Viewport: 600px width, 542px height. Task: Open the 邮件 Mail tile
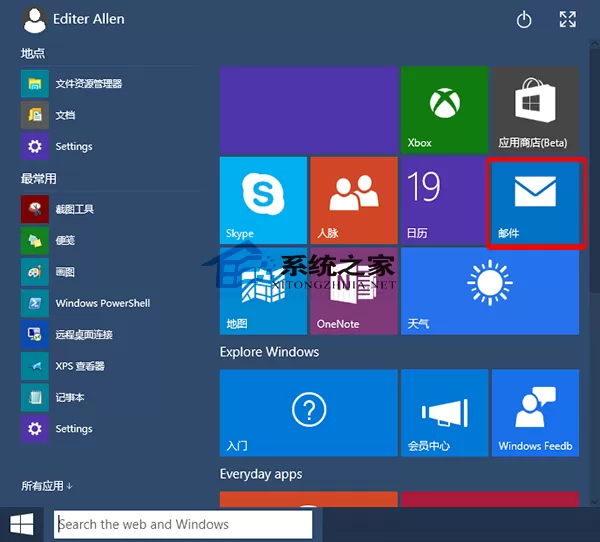point(536,203)
